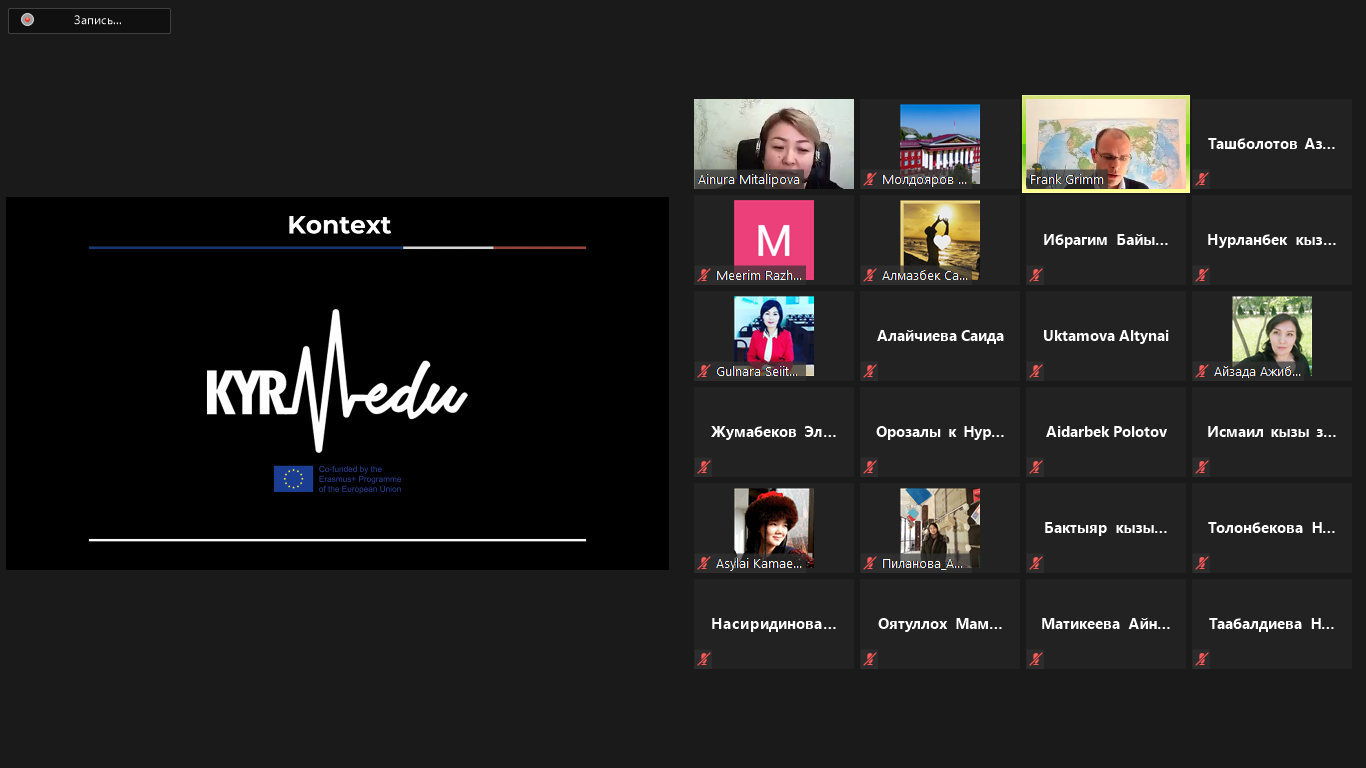Click muted mic icon on Жумабеков Эл... tile
1366x768 pixels.
click(704, 468)
